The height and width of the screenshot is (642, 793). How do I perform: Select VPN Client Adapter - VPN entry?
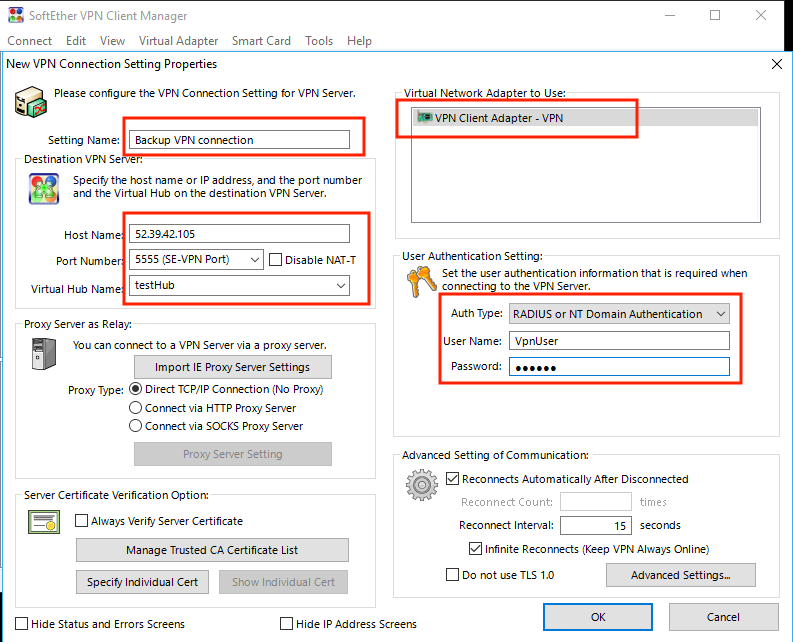586,118
